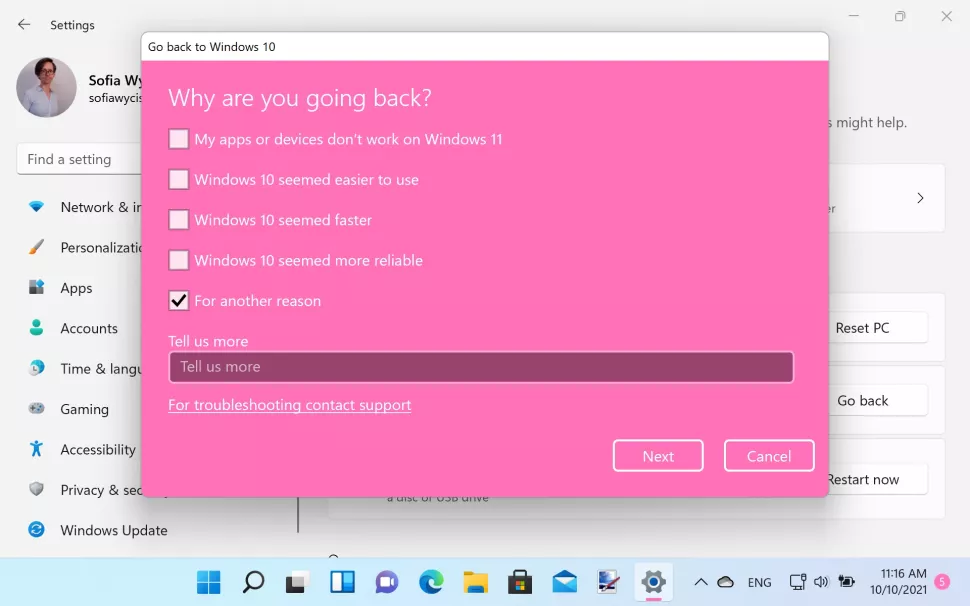Image resolution: width=970 pixels, height=606 pixels.
Task: Tick 'Windows 10 seemed easier to use'
Action: (x=179, y=180)
